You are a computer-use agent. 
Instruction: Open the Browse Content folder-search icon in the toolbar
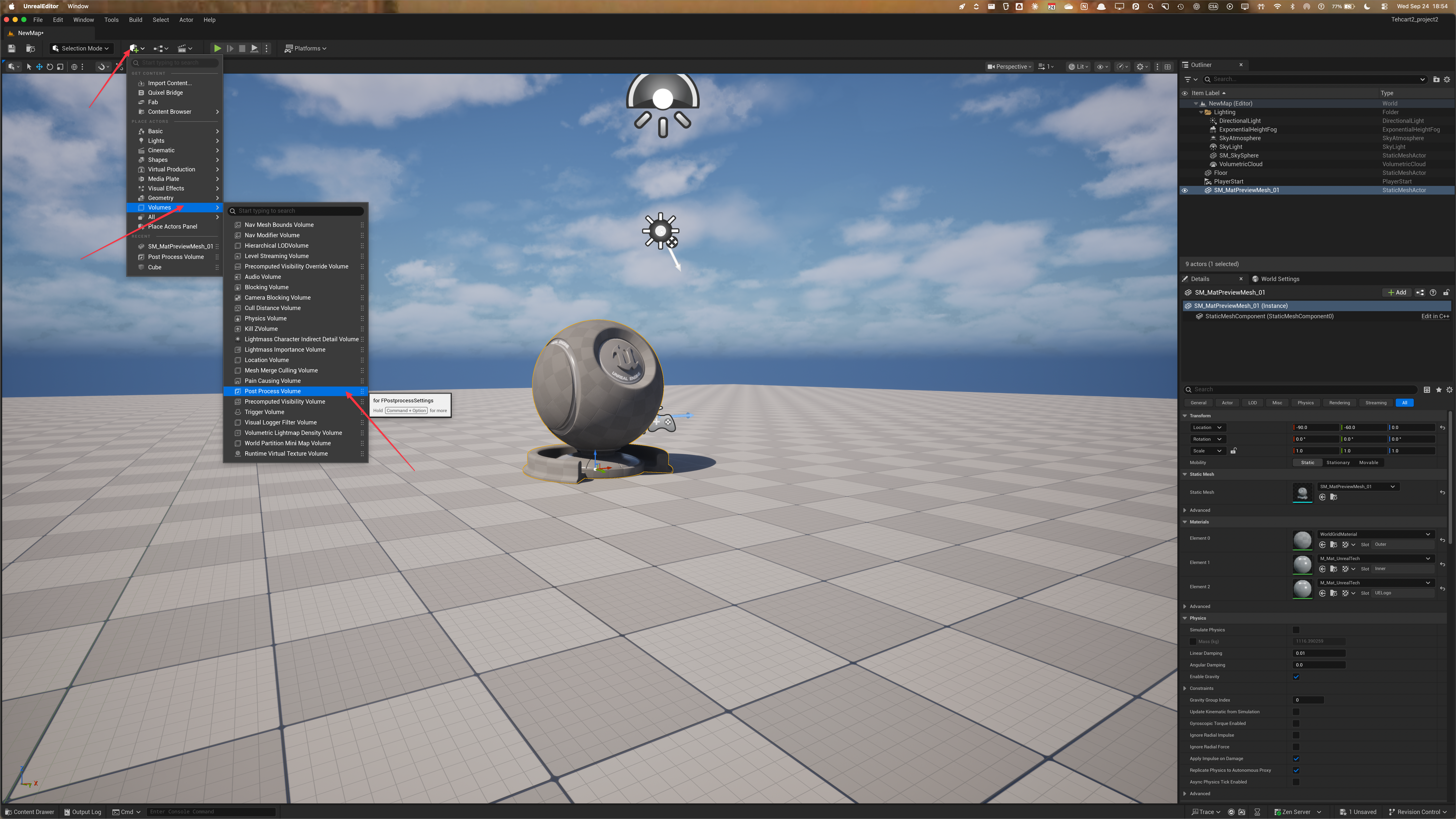tap(31, 49)
